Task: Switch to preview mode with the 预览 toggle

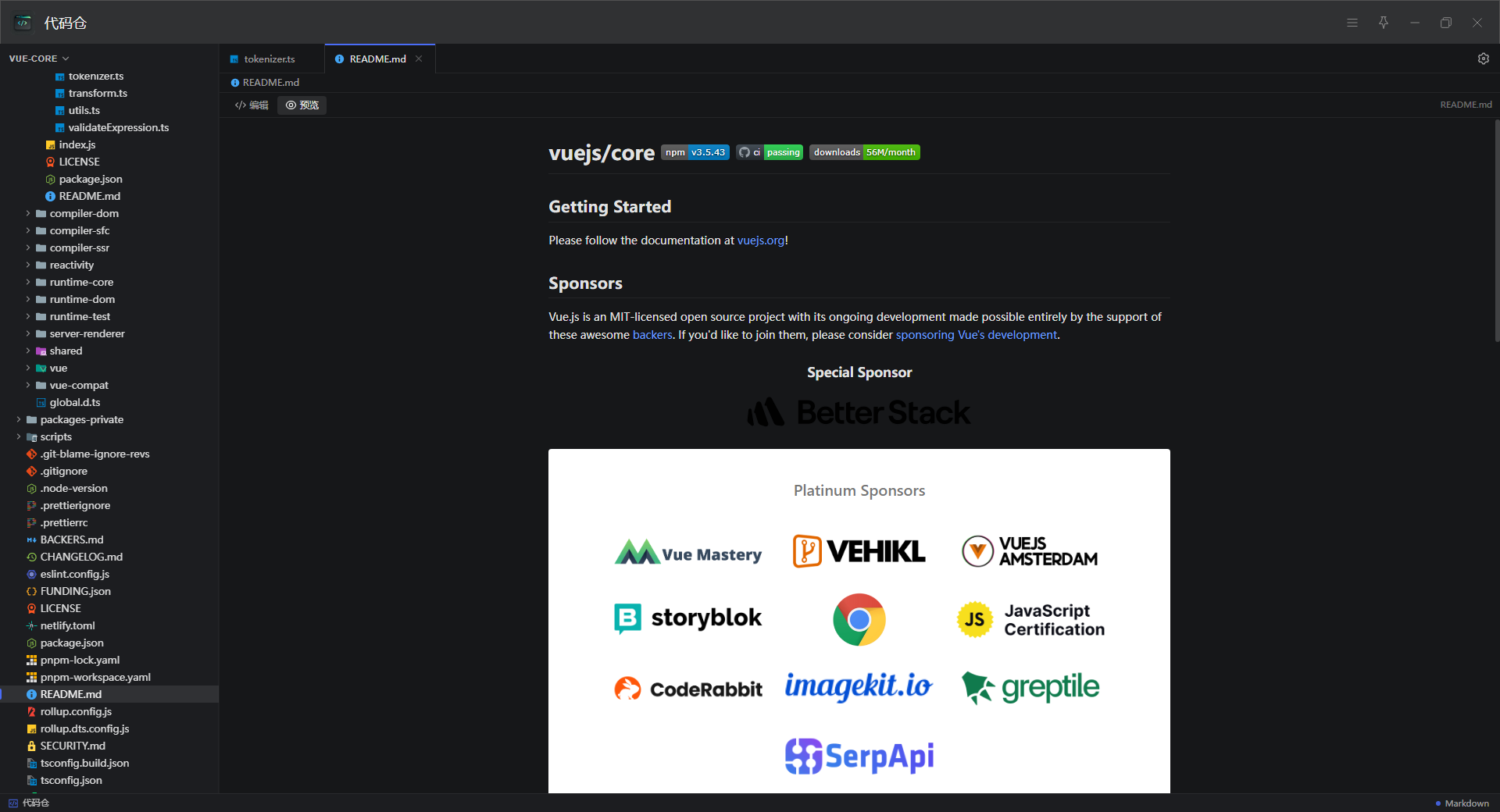Action: pos(302,105)
